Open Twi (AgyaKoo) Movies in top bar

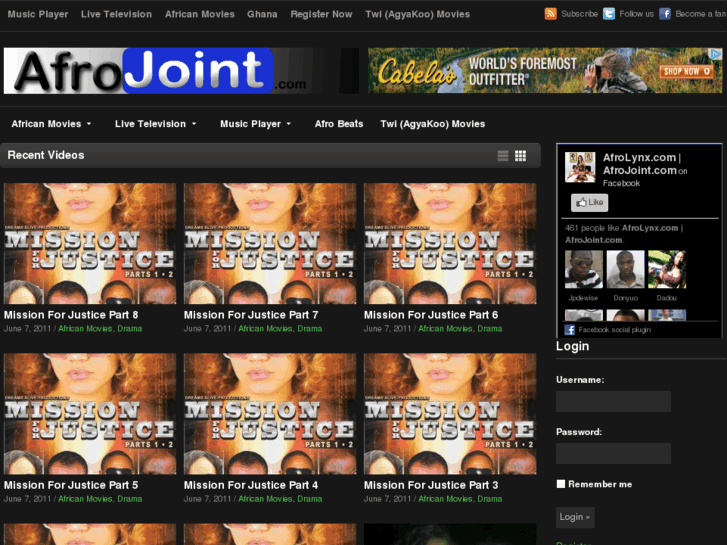[x=418, y=14]
